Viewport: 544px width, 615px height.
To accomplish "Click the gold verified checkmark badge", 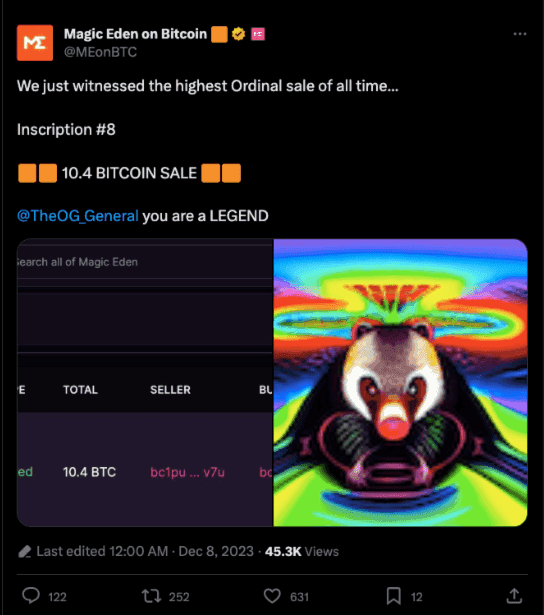I will [x=238, y=34].
